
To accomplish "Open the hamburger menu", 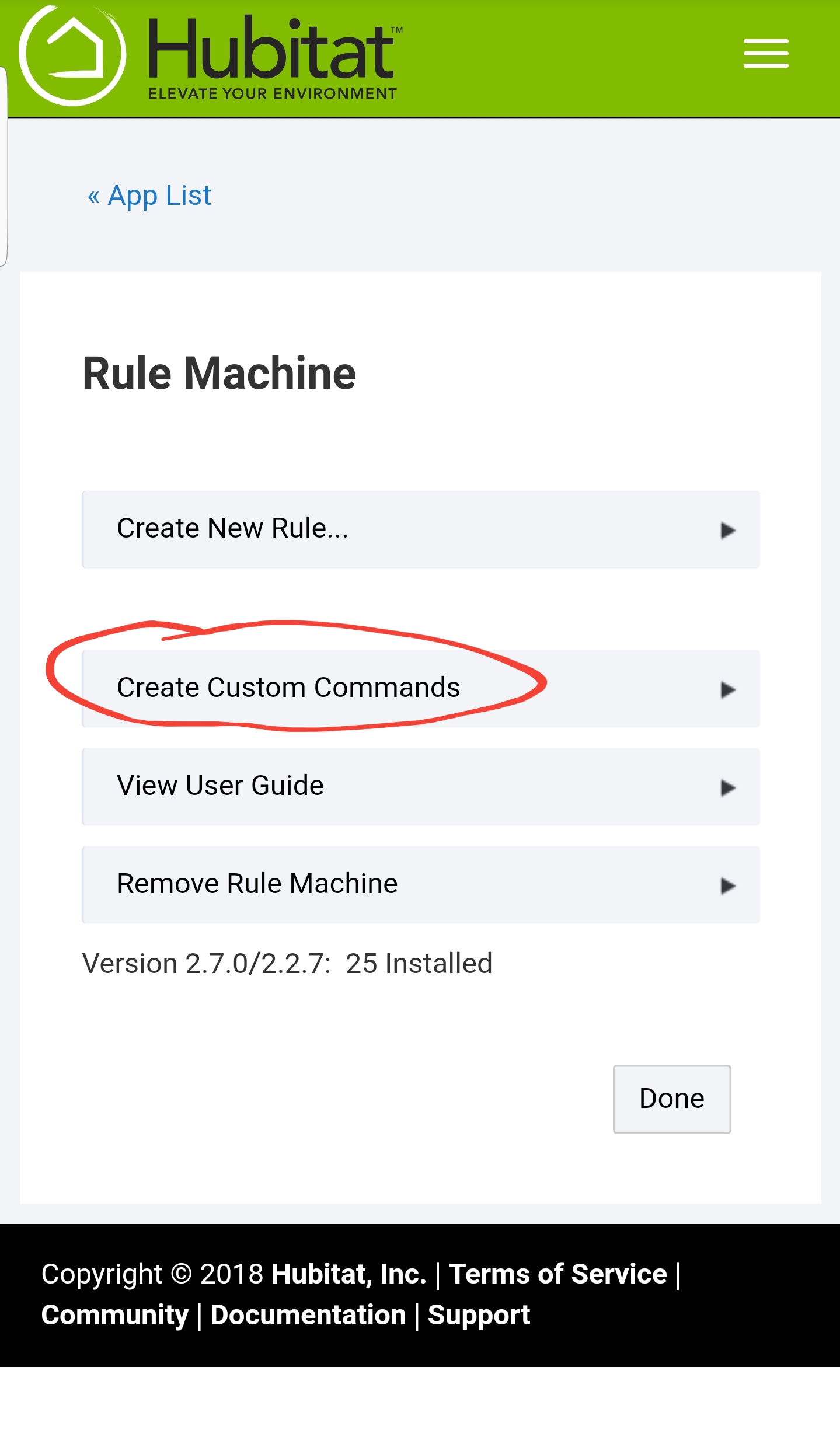I will (765, 54).
